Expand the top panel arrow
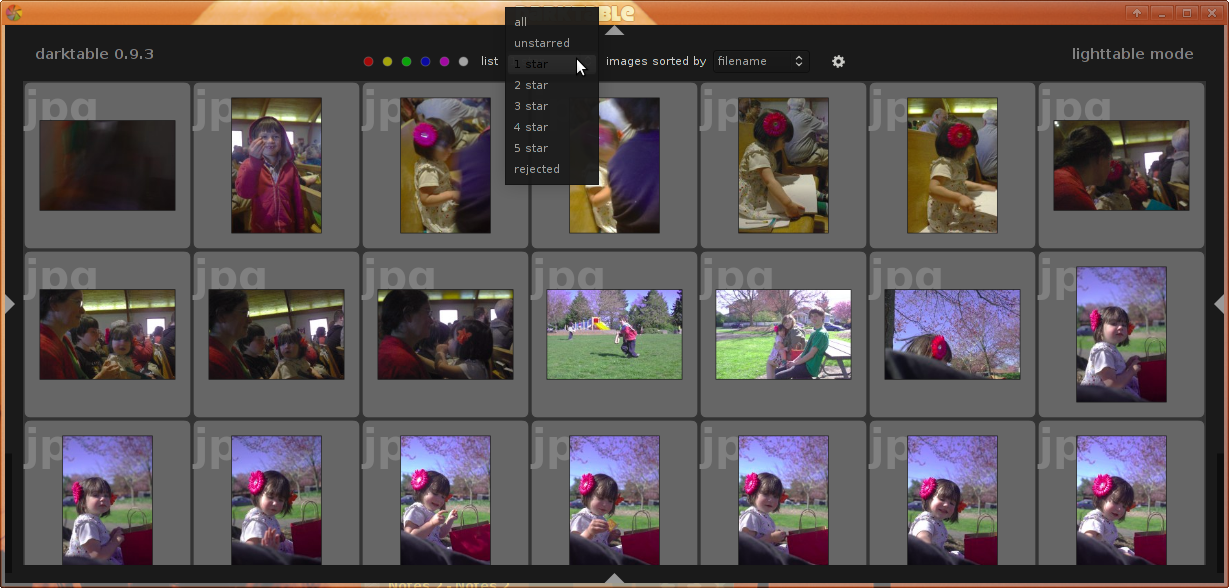1229x588 pixels. [x=615, y=30]
